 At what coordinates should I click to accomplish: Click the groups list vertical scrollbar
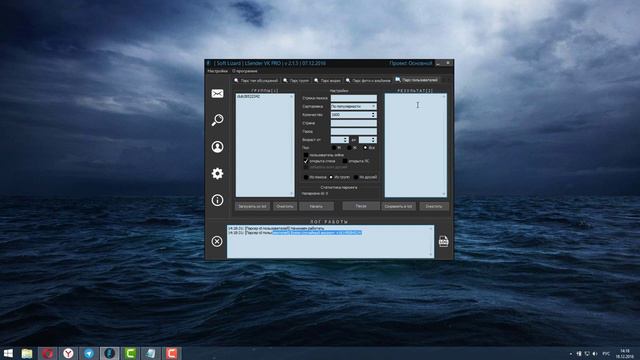[292, 145]
